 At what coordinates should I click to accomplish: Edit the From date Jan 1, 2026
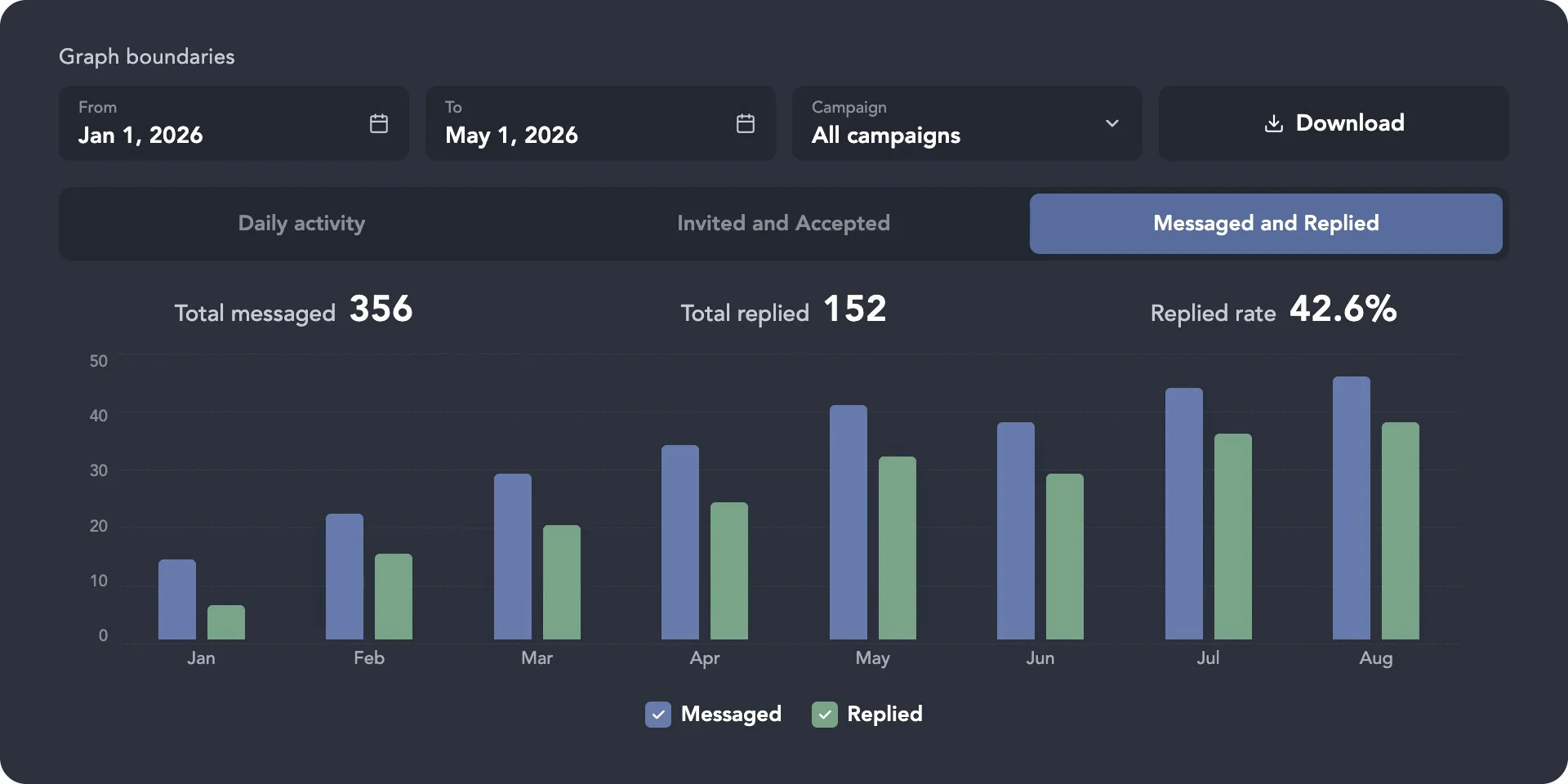point(234,123)
